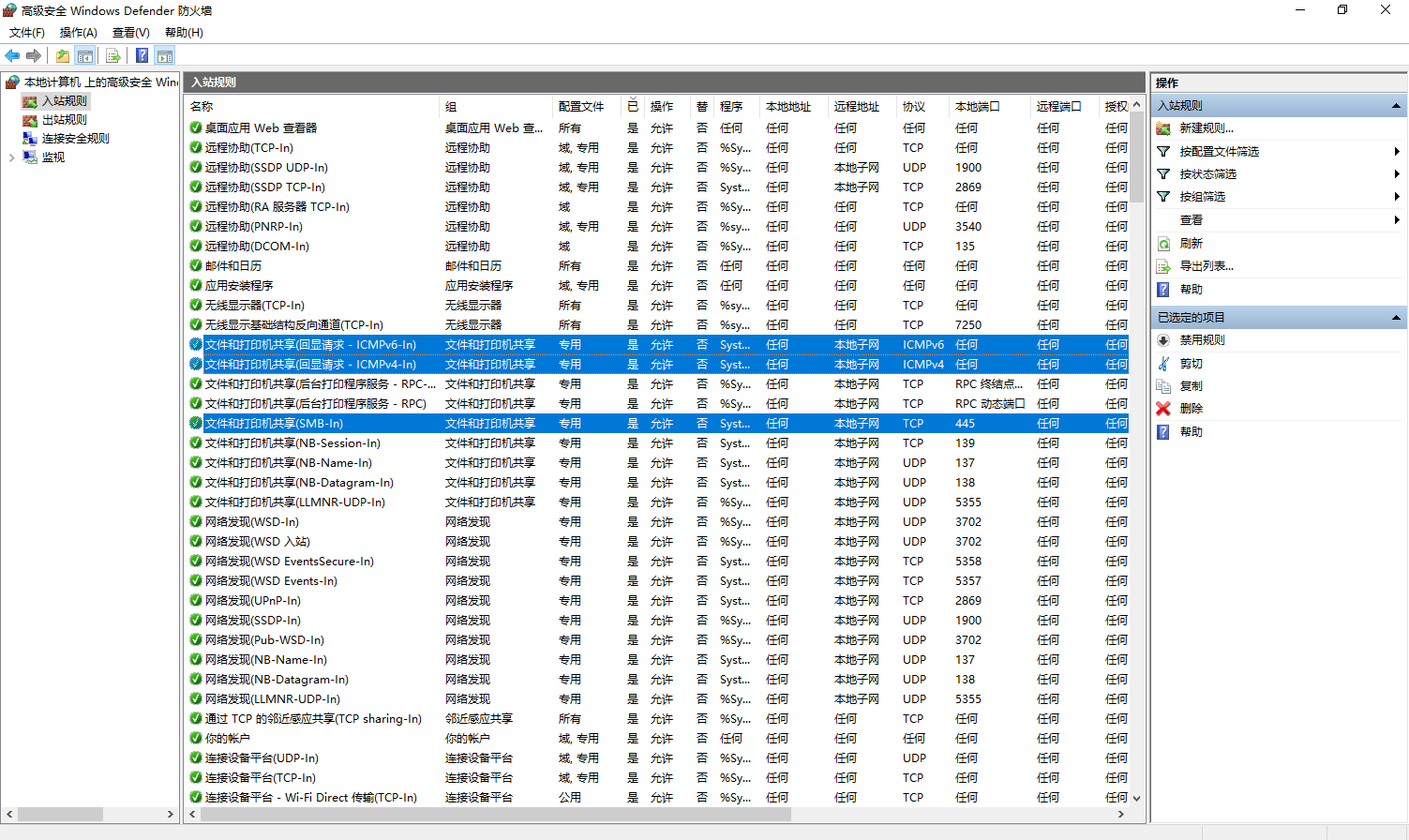1409x840 pixels.
Task: Select rule 通过 TCP 的邻近感应共享(TCP sharing-In)
Action: click(313, 719)
